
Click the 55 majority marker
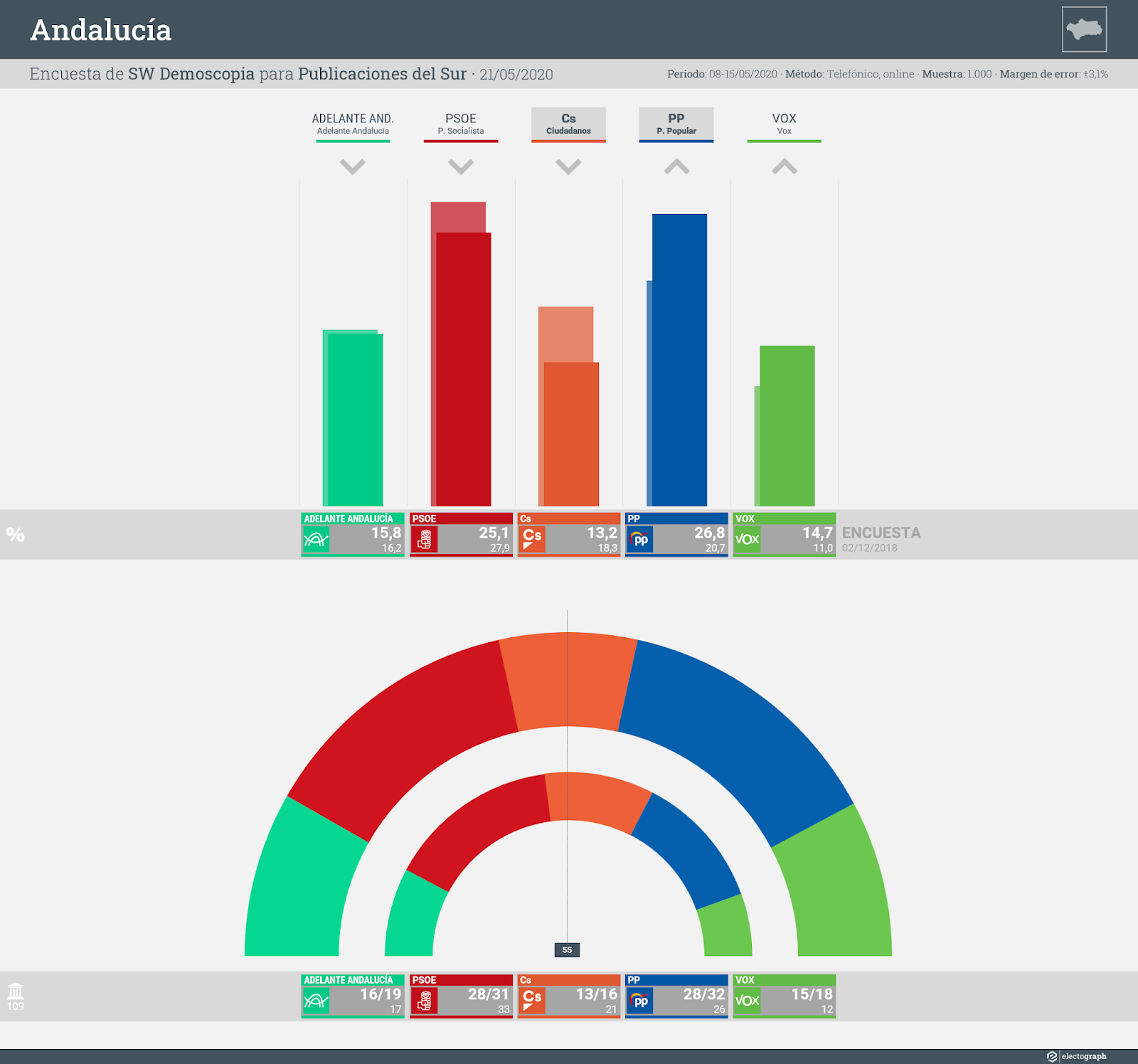567,949
